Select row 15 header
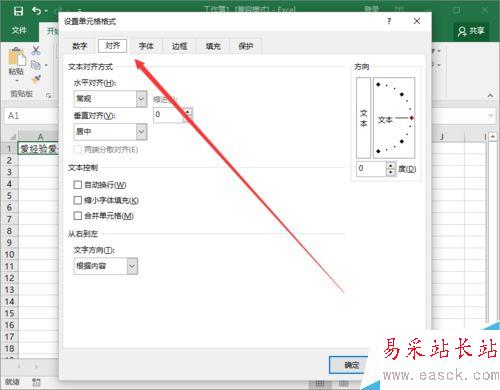Viewport: 500px width, 390px height. click(x=9, y=313)
